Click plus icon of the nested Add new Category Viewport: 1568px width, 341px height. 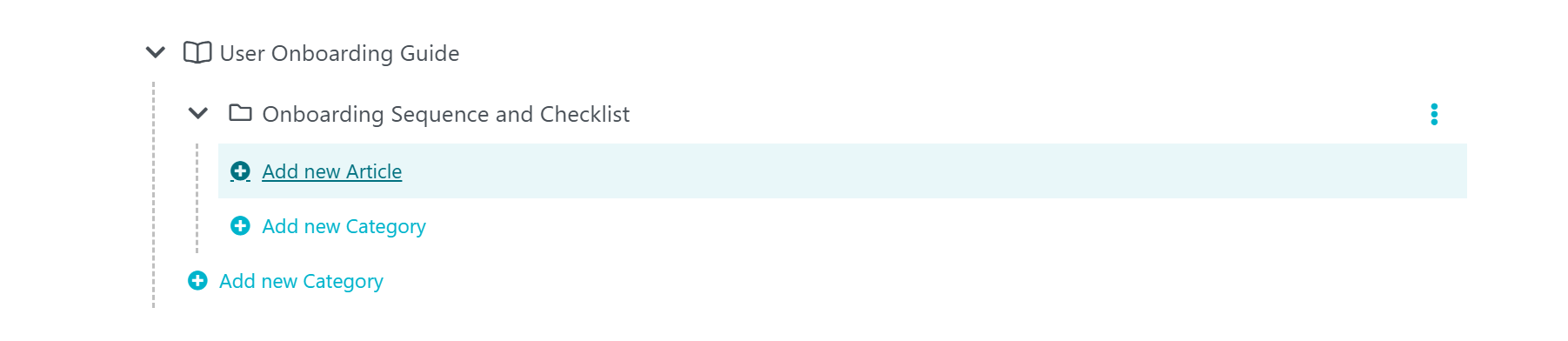[x=240, y=226]
